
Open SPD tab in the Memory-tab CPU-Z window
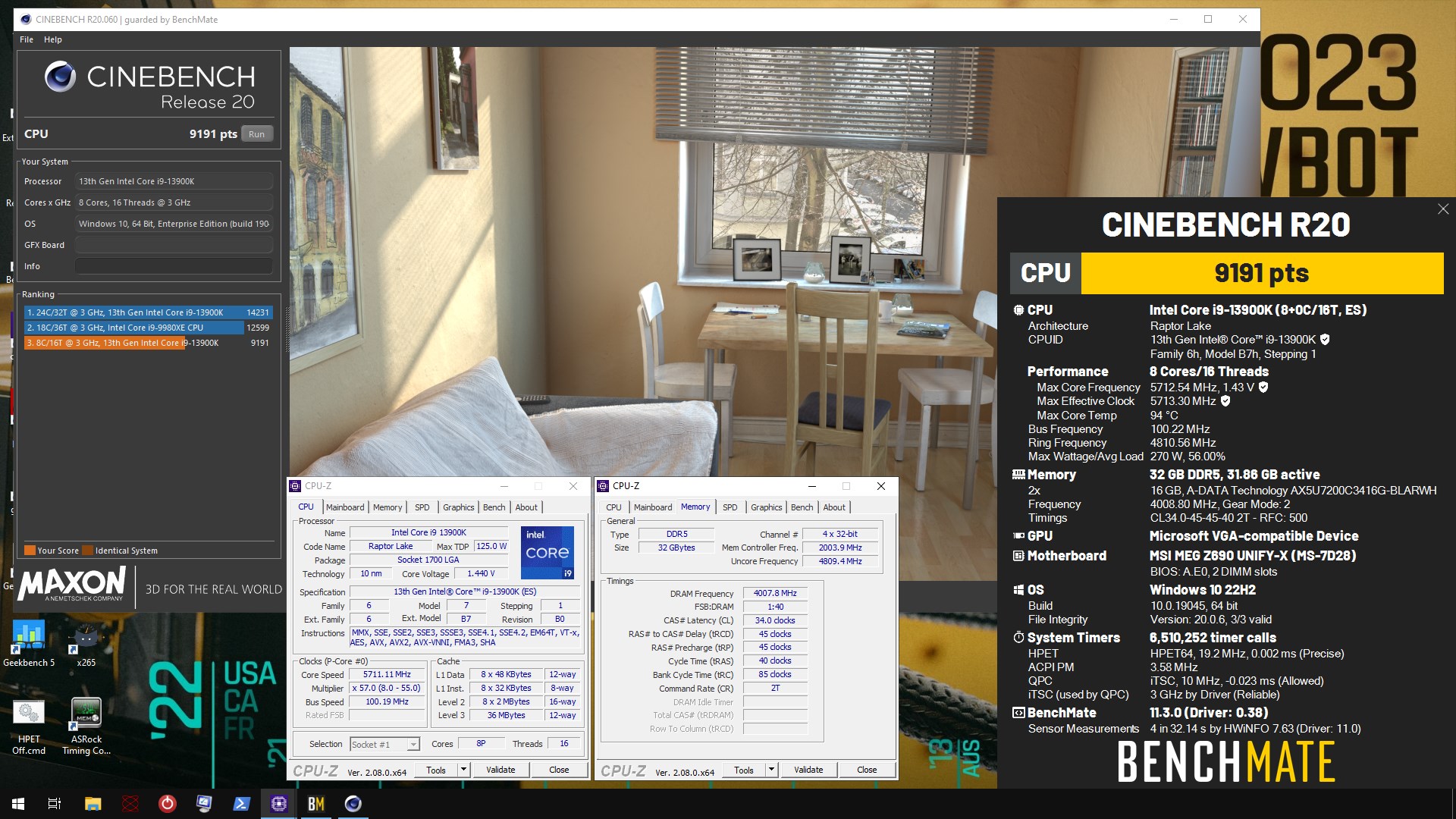click(x=730, y=507)
